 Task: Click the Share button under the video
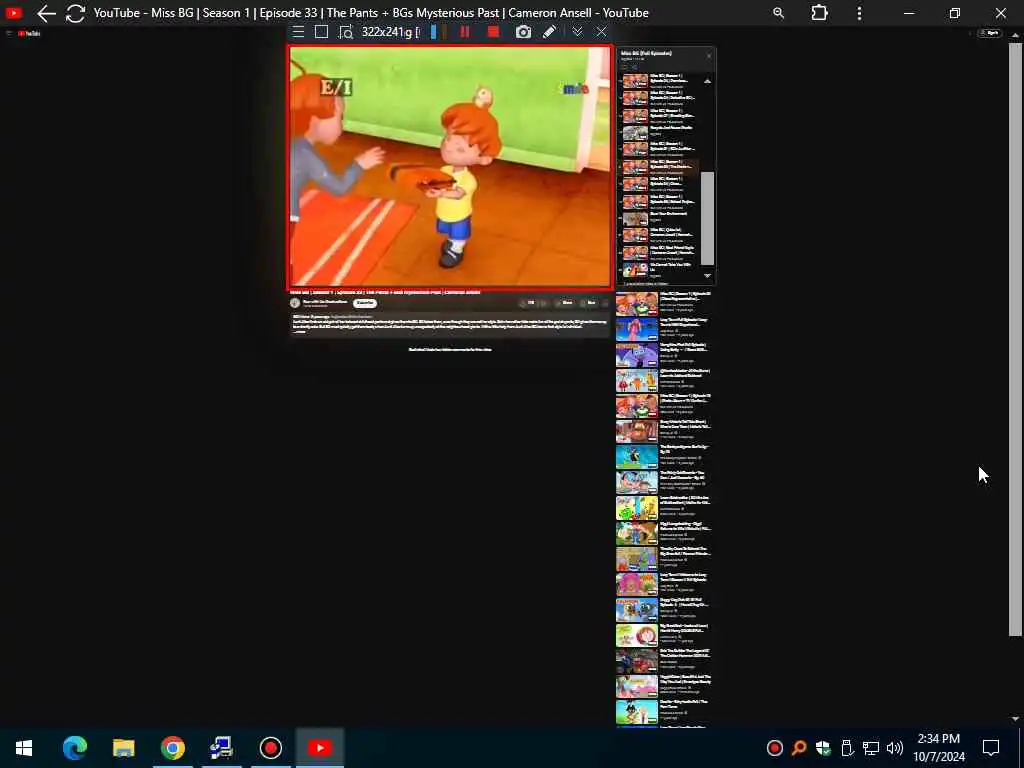tap(566, 303)
